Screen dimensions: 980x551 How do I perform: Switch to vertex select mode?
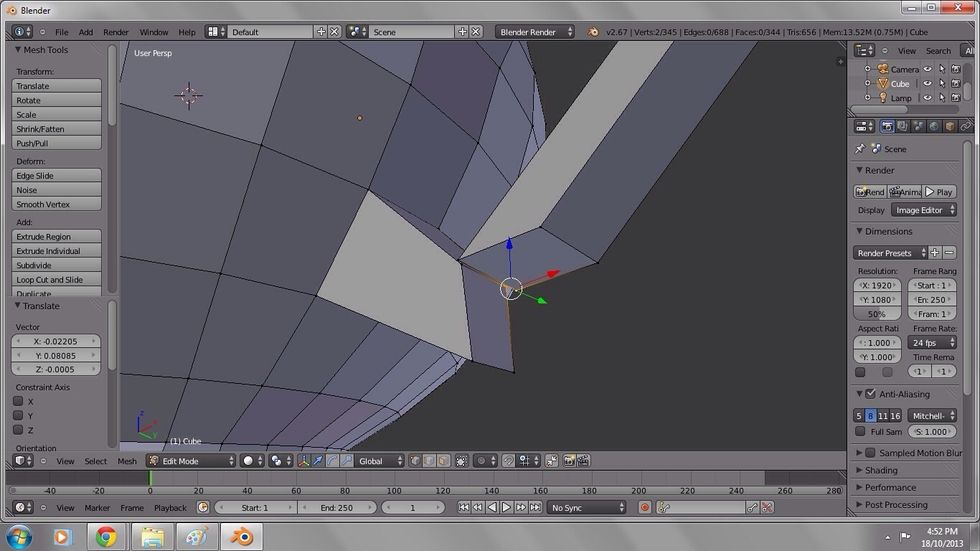415,460
